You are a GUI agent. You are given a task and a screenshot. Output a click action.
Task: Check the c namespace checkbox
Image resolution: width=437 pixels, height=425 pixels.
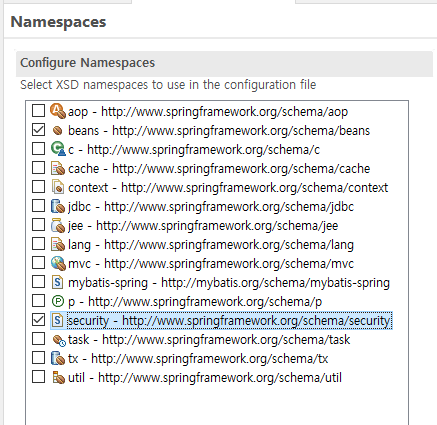[38, 149]
